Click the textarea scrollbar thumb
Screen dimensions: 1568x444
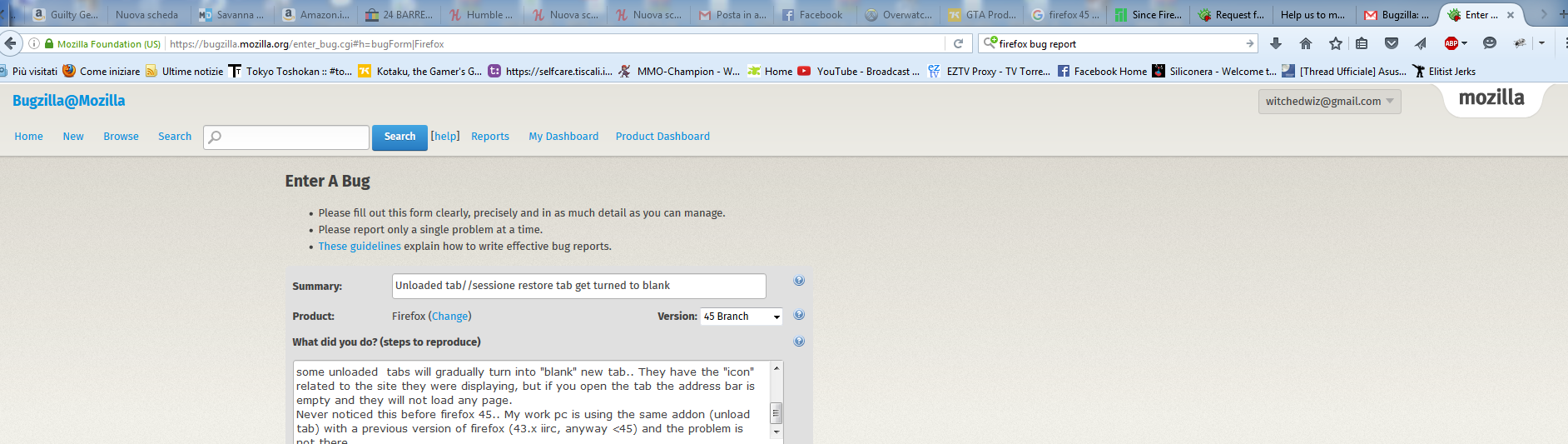(x=777, y=413)
